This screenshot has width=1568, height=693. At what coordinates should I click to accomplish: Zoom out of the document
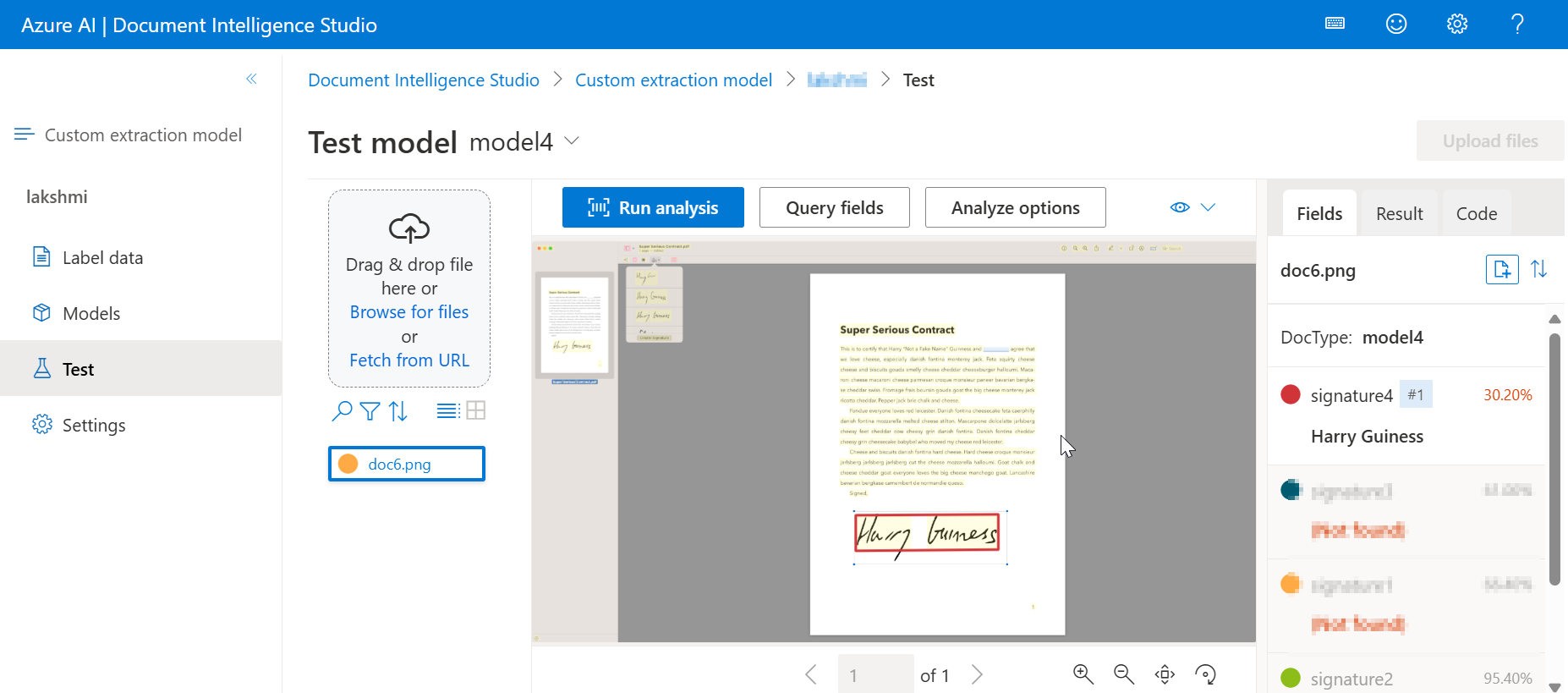click(x=1124, y=674)
